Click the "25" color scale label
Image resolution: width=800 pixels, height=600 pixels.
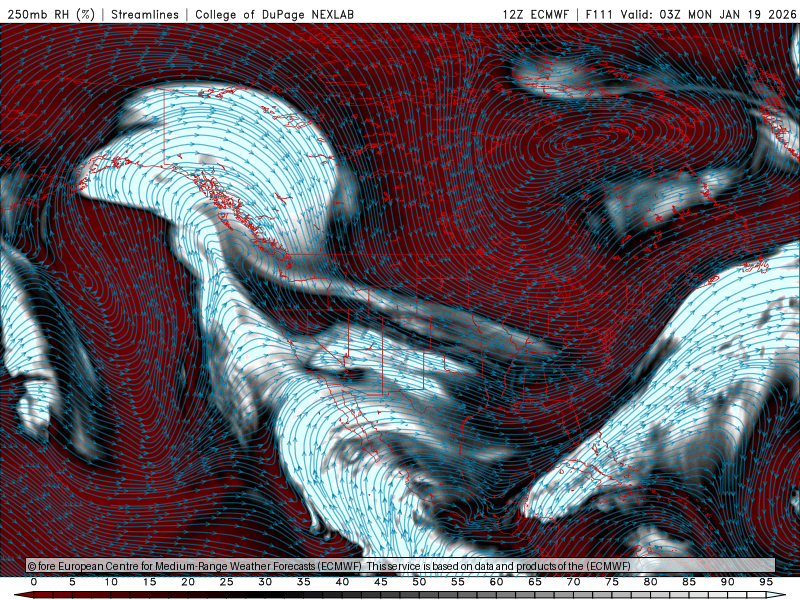(x=227, y=582)
